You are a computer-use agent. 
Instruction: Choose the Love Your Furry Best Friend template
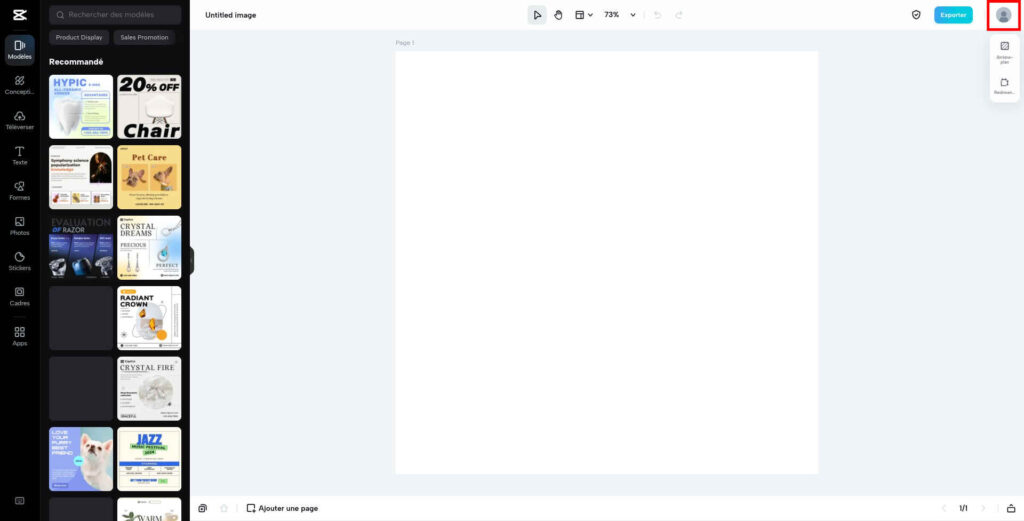tap(81, 459)
